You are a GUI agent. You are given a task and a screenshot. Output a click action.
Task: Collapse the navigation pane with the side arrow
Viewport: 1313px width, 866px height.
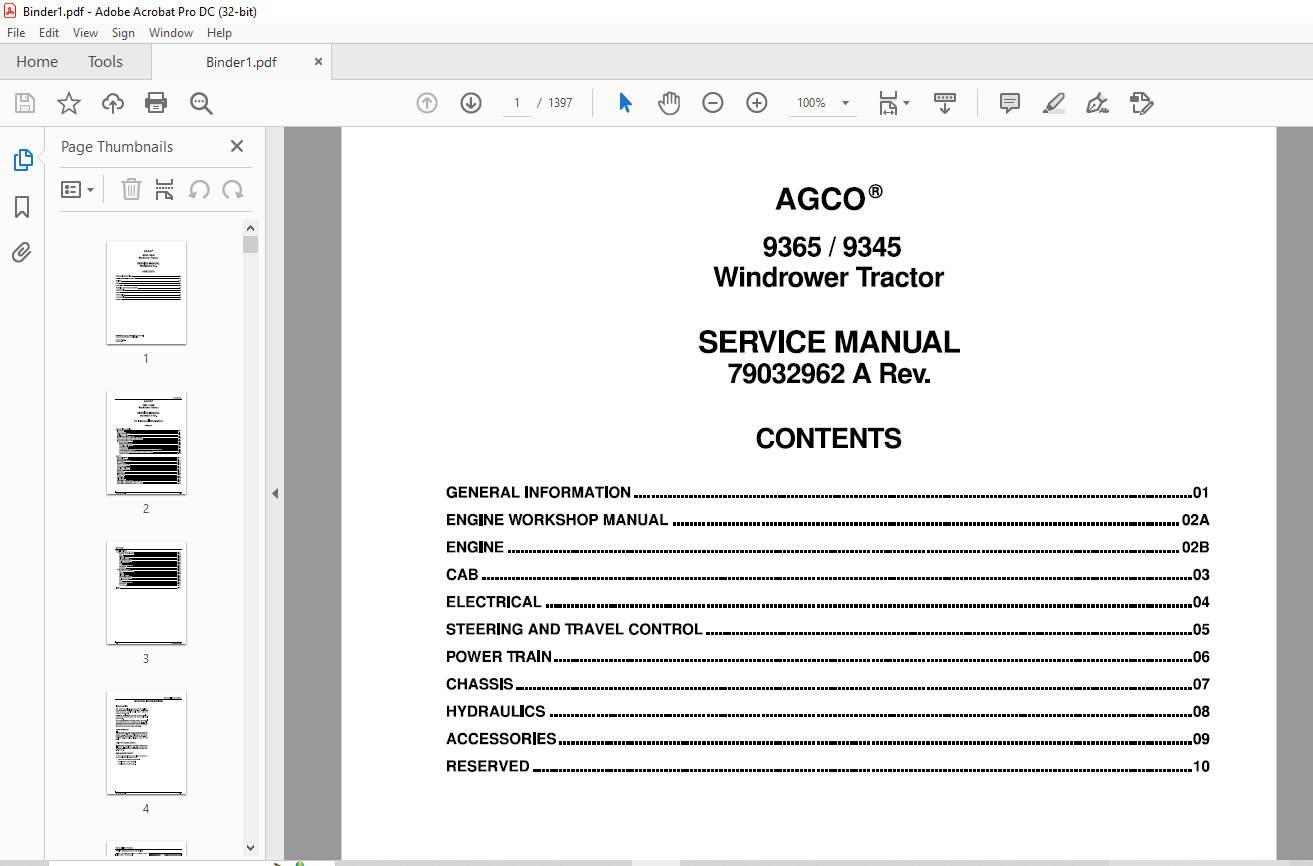pyautogui.click(x=275, y=494)
